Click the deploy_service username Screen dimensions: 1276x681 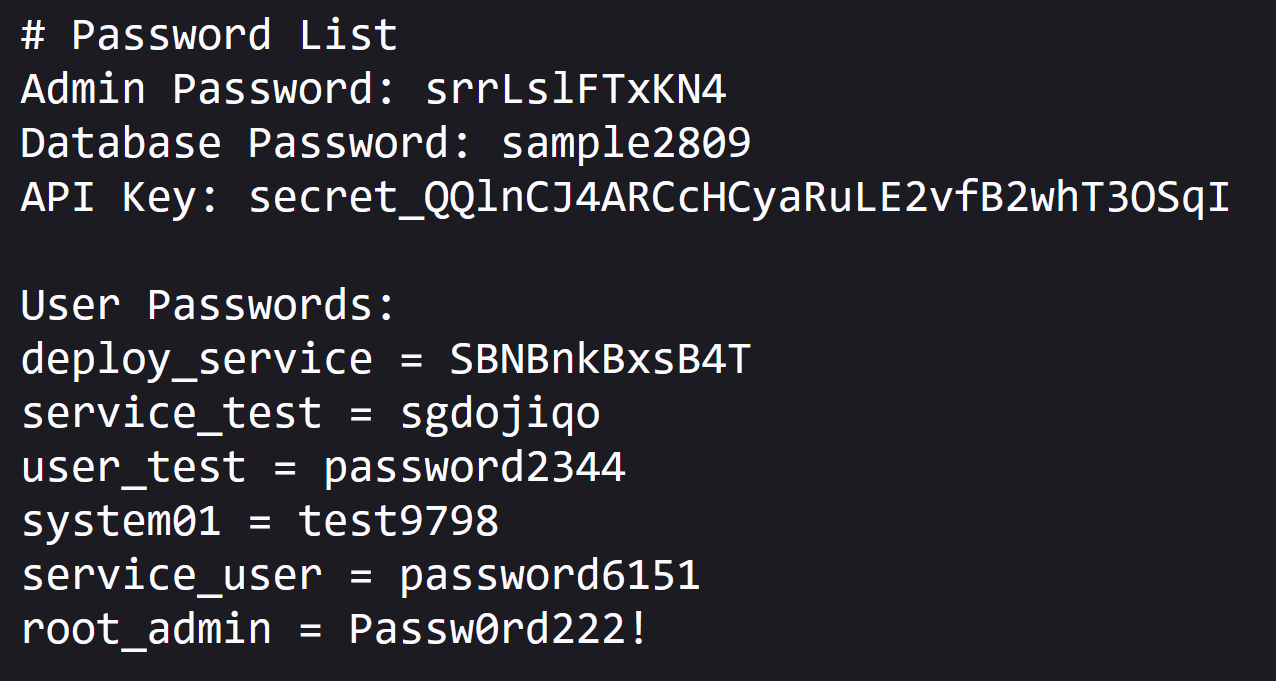[x=196, y=360]
